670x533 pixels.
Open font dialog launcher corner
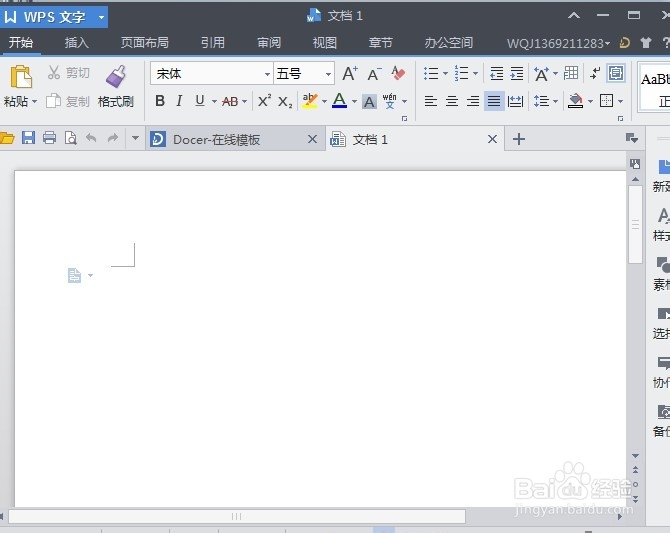pyautogui.click(x=404, y=118)
